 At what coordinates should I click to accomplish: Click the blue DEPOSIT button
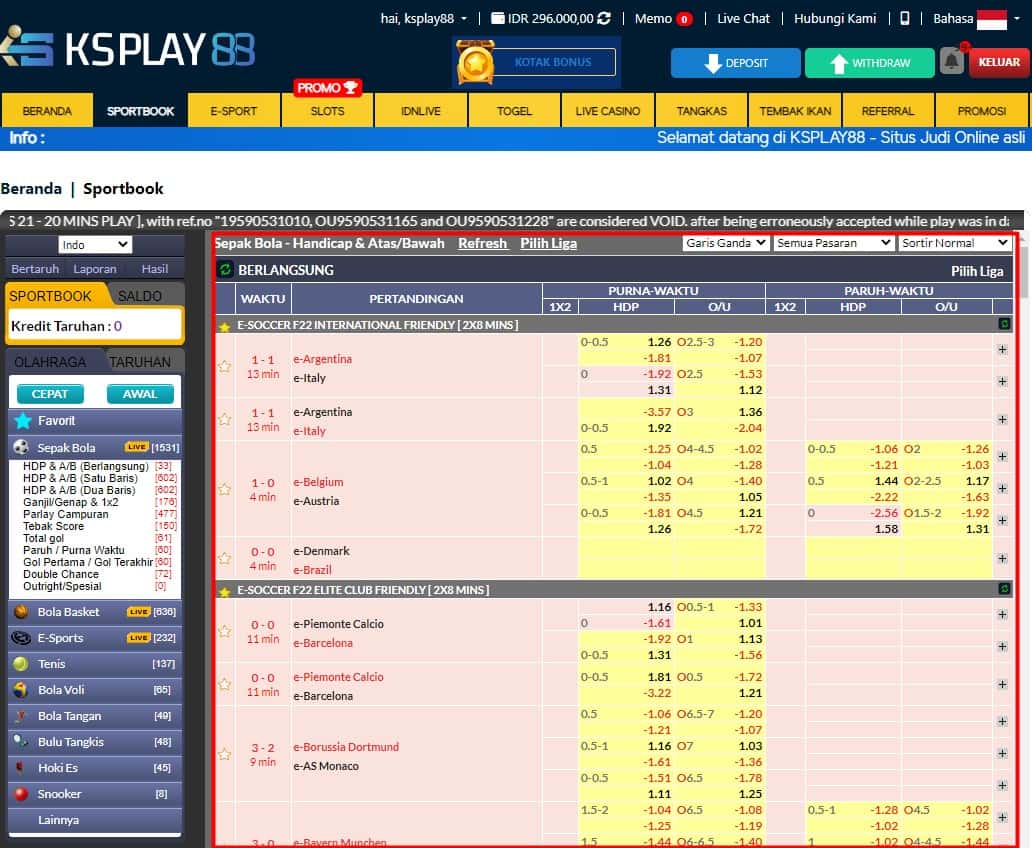click(735, 63)
